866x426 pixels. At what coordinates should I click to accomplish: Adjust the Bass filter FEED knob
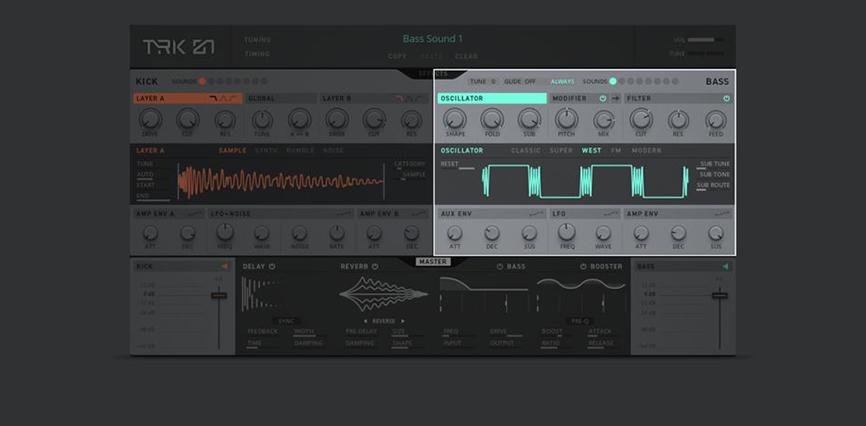(716, 120)
